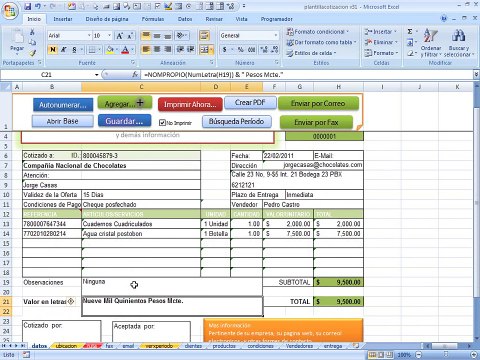Click Insertar cells button
This screenshot has width=480, height=360.
pos(381,32)
